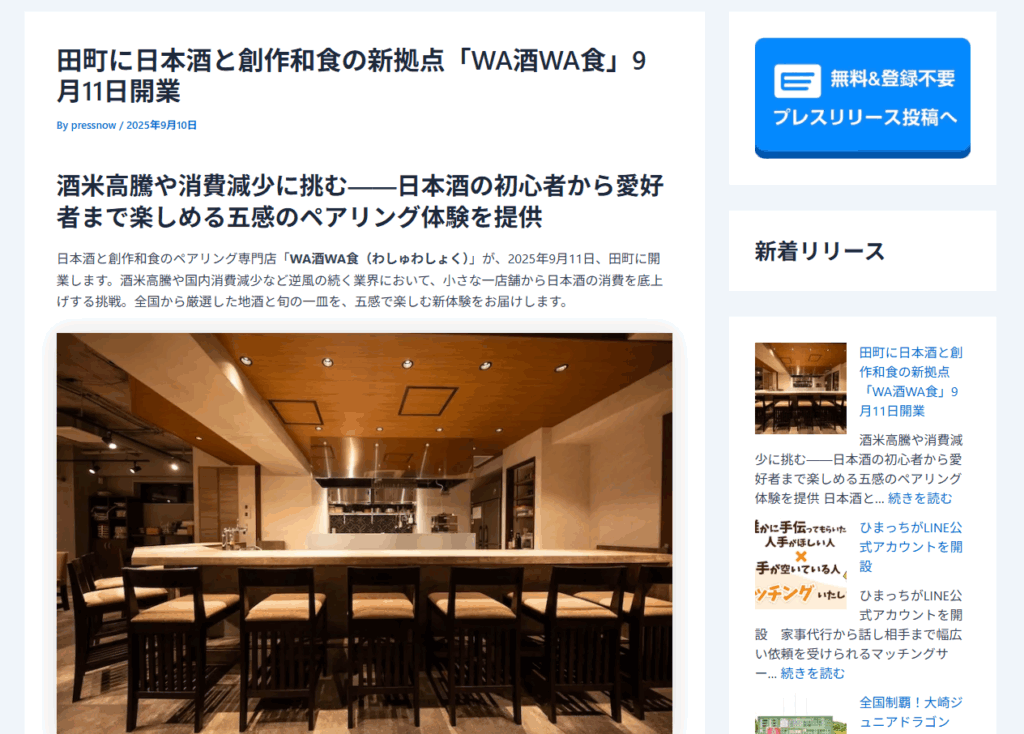
Task: Click the press release posting banner button
Action: (862, 98)
